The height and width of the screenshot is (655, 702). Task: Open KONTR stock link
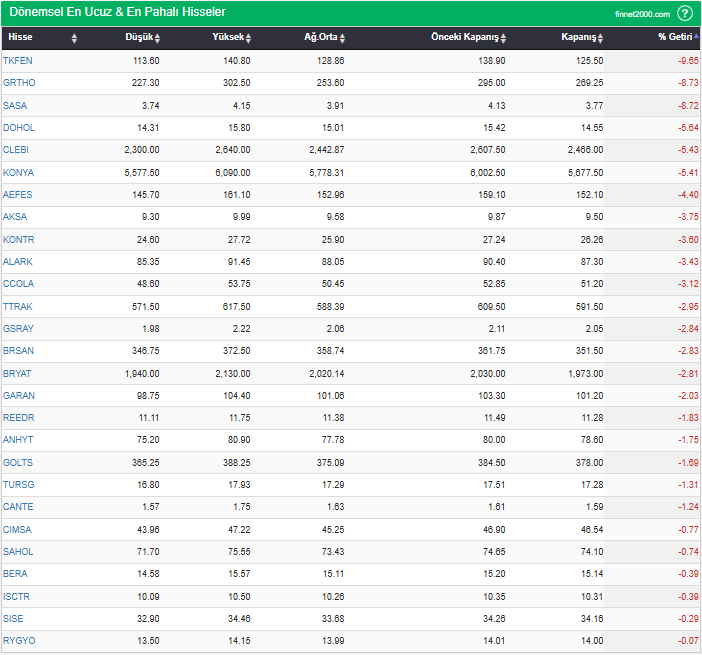[18, 240]
